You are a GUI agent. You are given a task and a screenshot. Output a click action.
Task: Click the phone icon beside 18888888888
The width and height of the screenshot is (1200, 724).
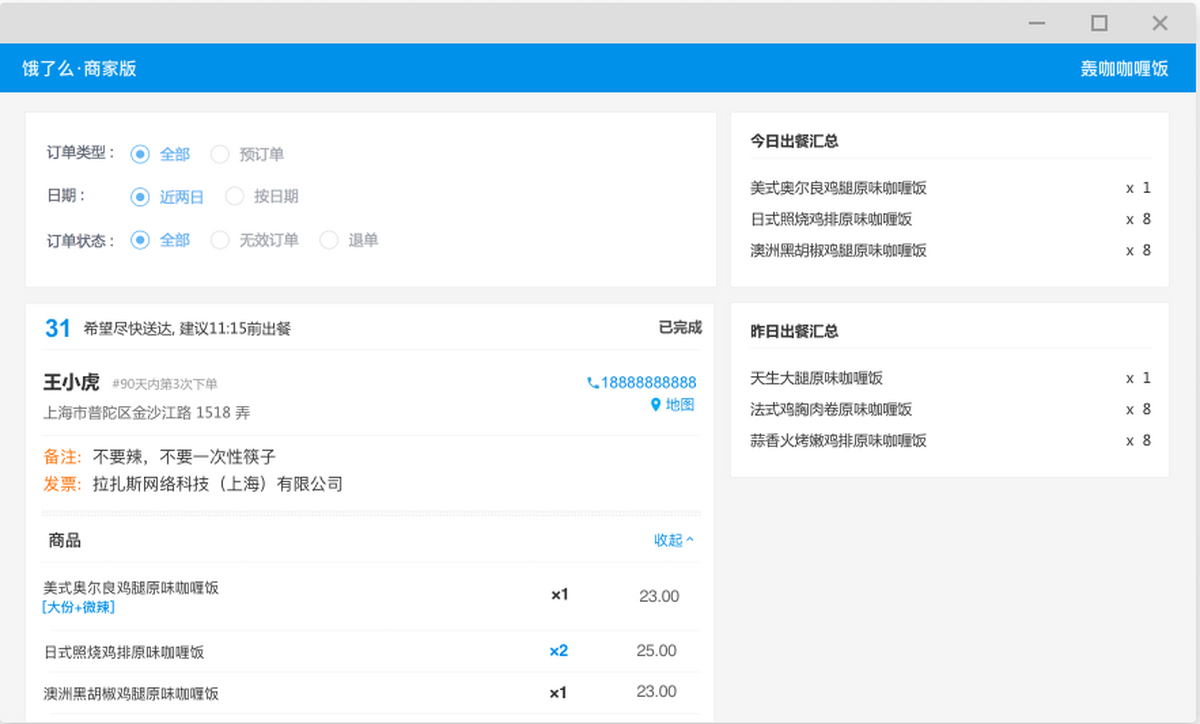(x=592, y=383)
